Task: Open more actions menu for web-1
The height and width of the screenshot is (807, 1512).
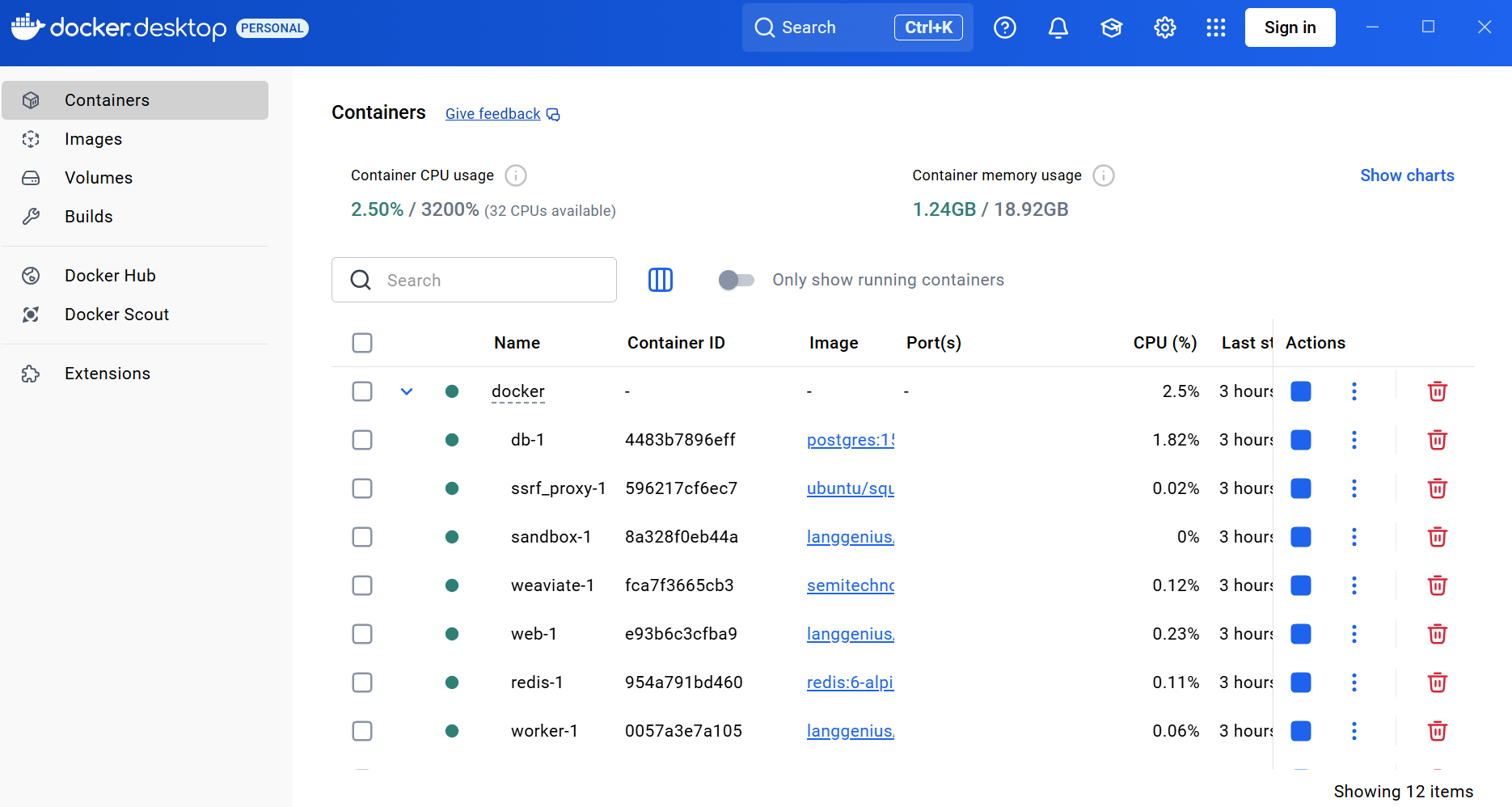Action: (x=1354, y=634)
